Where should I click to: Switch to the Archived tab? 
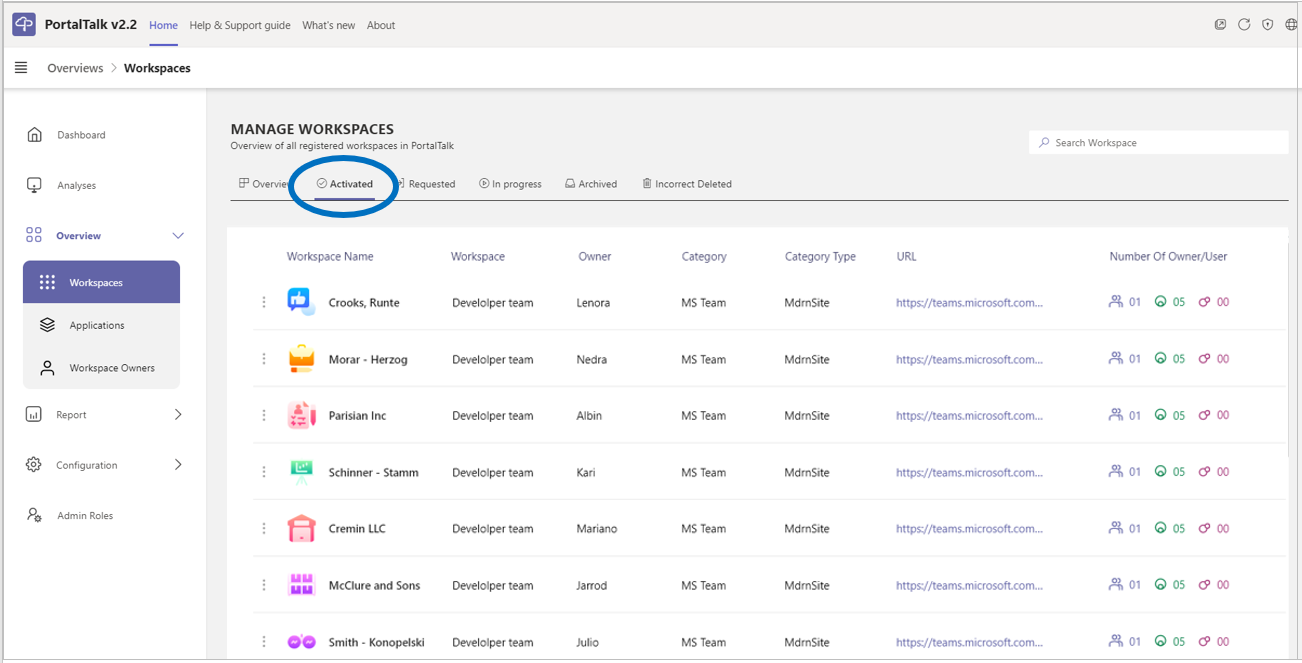[x=591, y=184]
